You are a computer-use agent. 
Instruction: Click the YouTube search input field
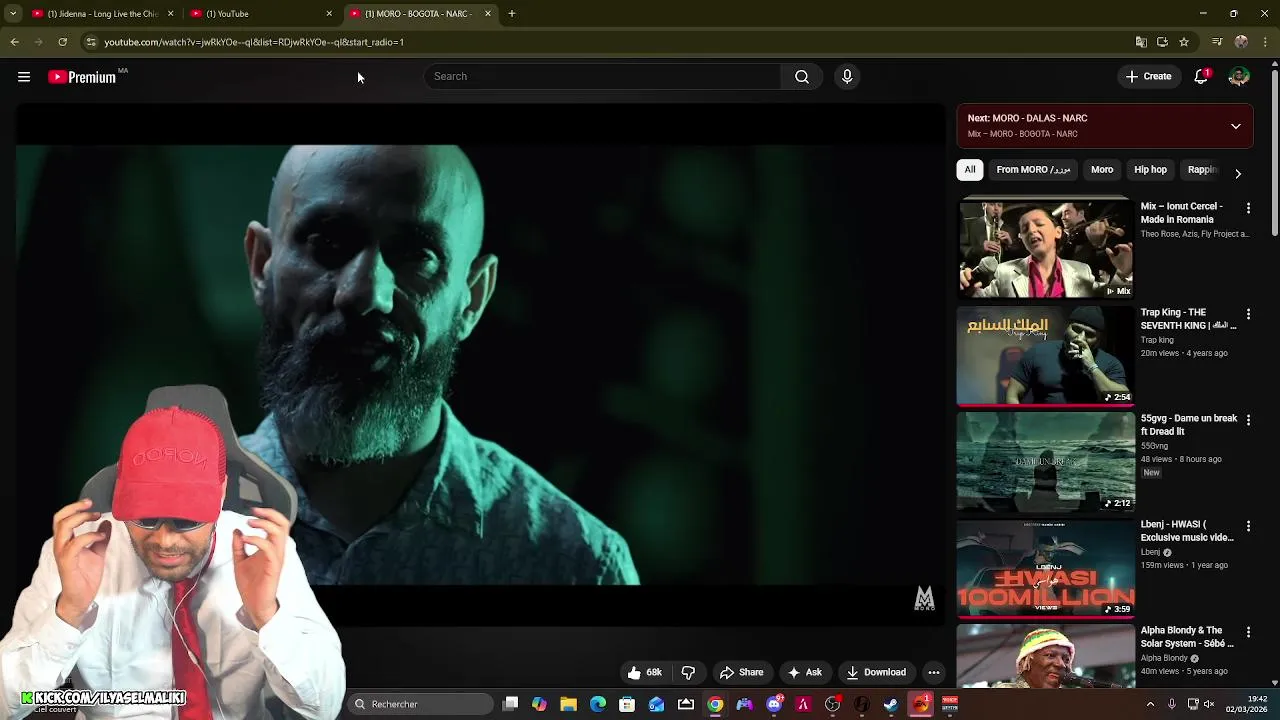click(x=603, y=77)
